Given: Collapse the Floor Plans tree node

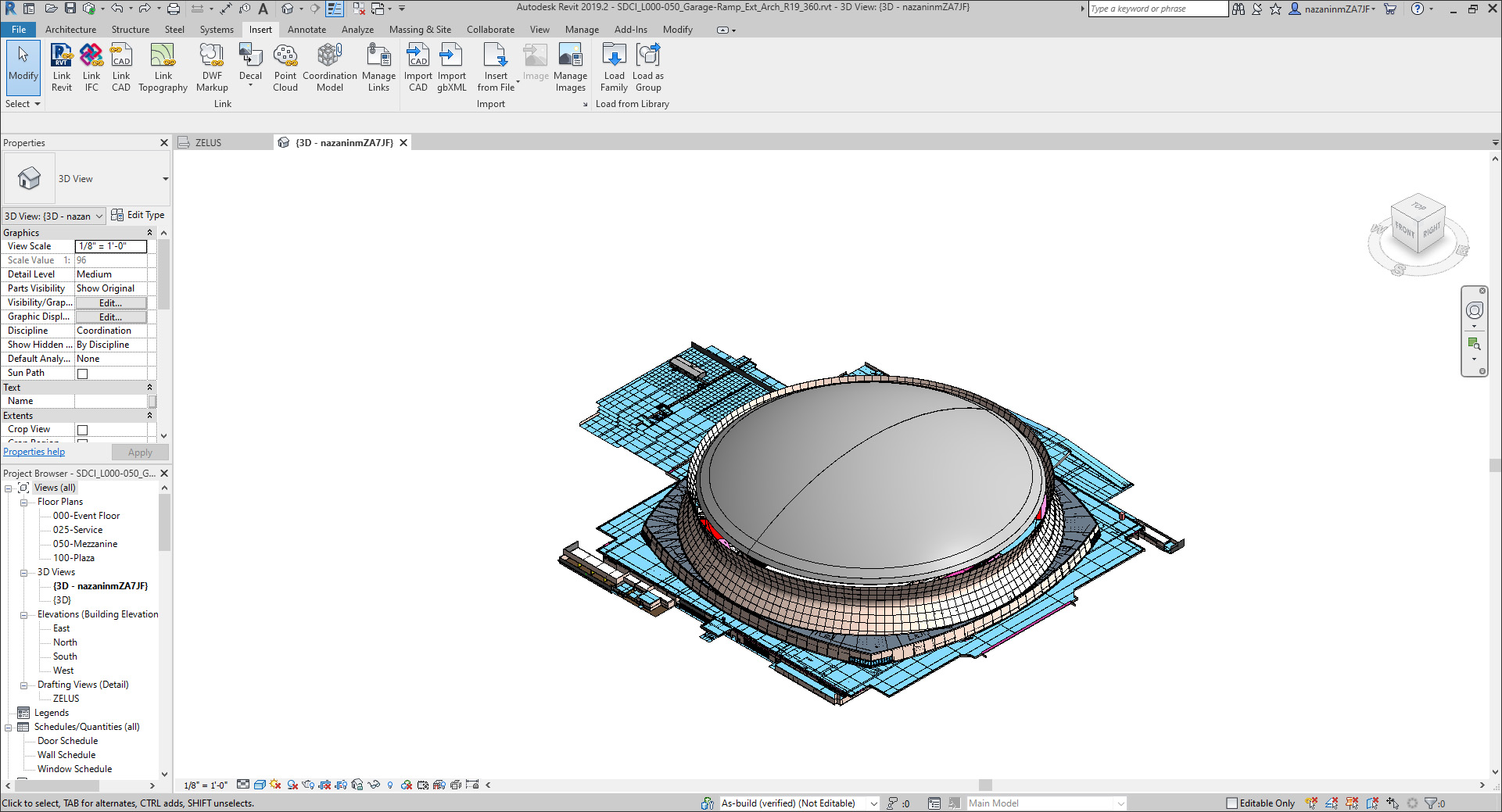Looking at the screenshot, I should click(23, 503).
